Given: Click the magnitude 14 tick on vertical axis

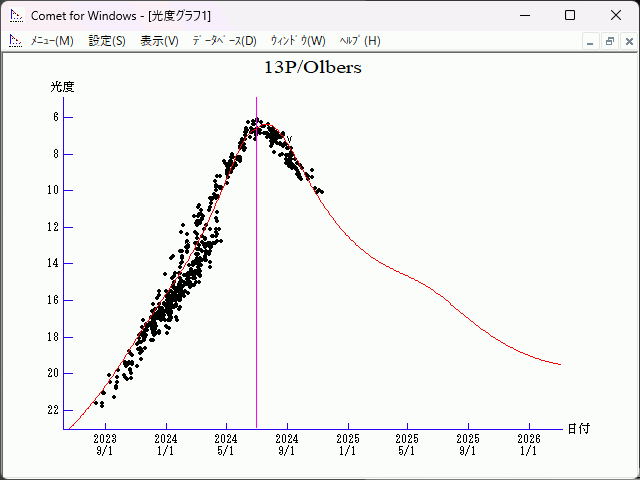Looking at the screenshot, I should (x=53, y=263).
